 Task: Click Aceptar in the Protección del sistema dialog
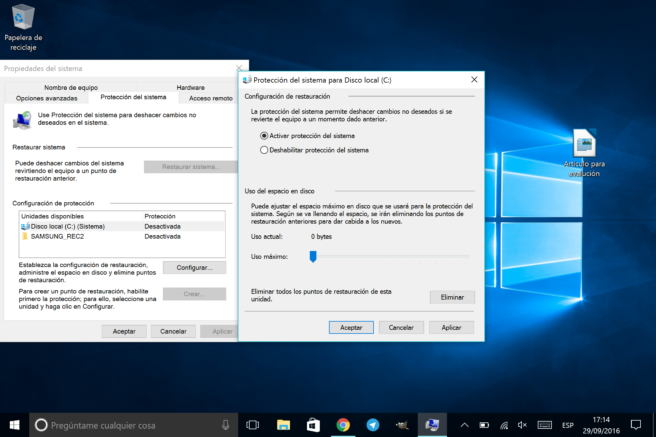click(x=351, y=327)
